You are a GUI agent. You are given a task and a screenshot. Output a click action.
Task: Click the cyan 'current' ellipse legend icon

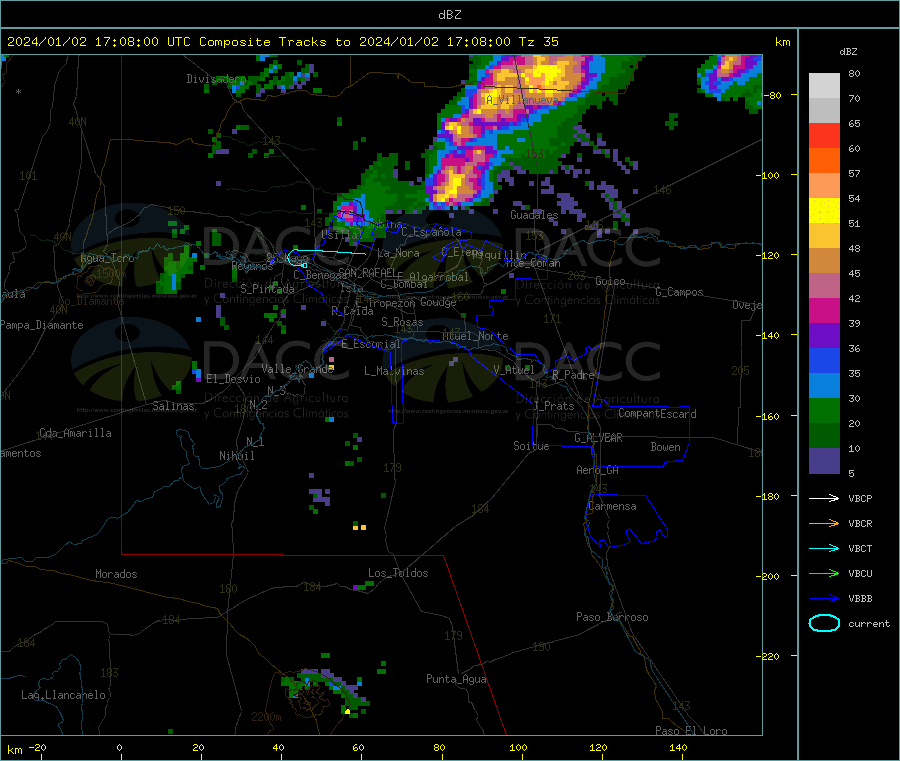[x=824, y=623]
